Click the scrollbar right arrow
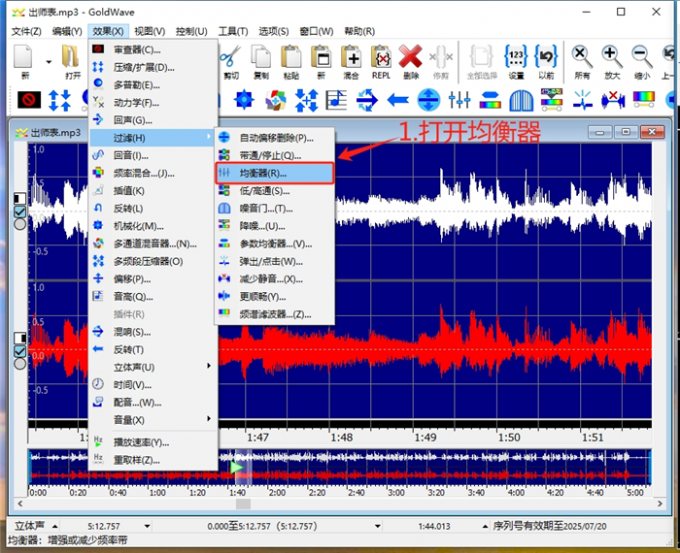This screenshot has width=680, height=553. 660,504
